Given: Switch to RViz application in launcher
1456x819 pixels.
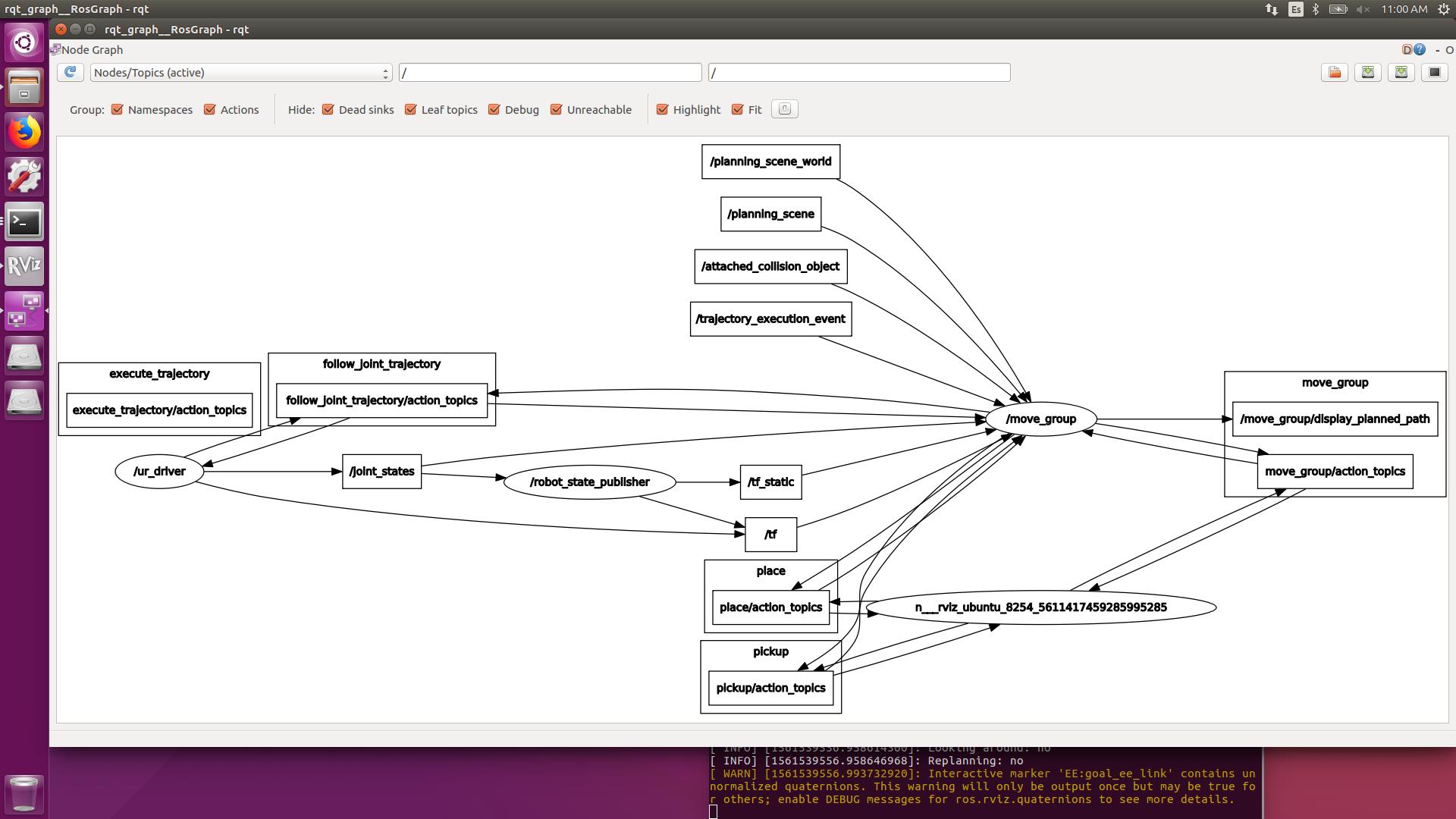Looking at the screenshot, I should (x=24, y=266).
